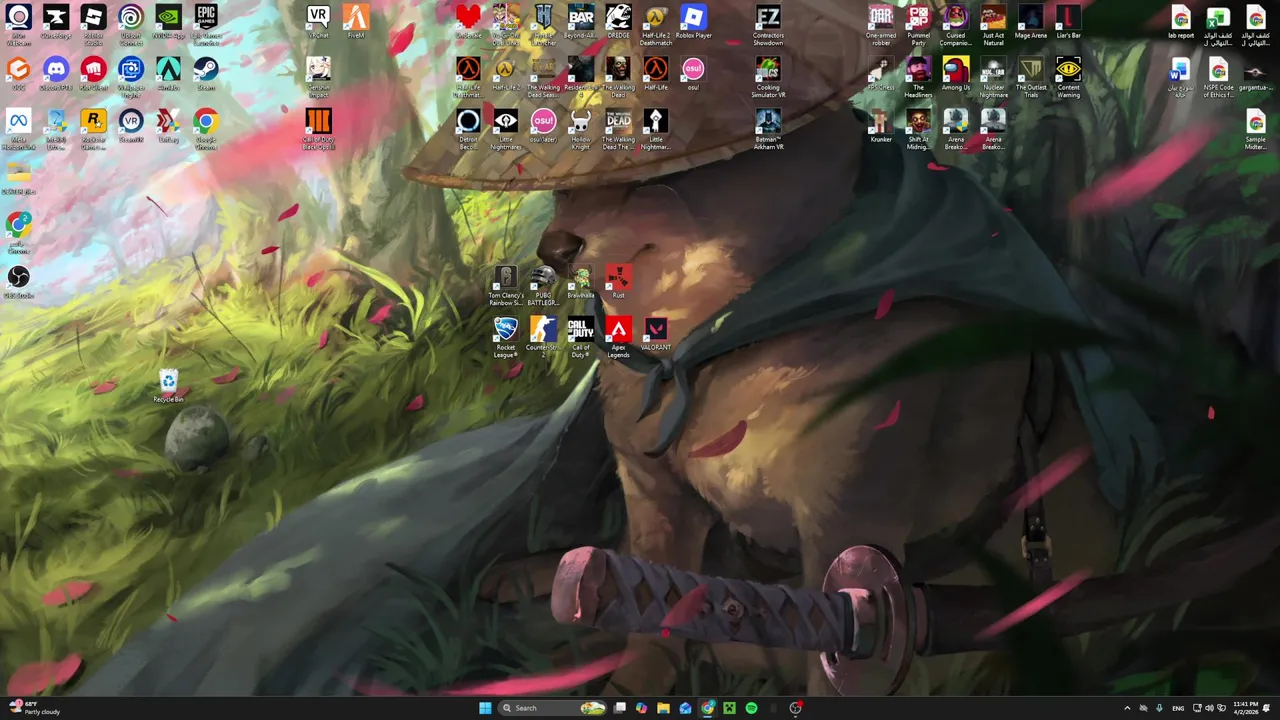Open the NSPE Code of Ethics file

coord(1218,76)
